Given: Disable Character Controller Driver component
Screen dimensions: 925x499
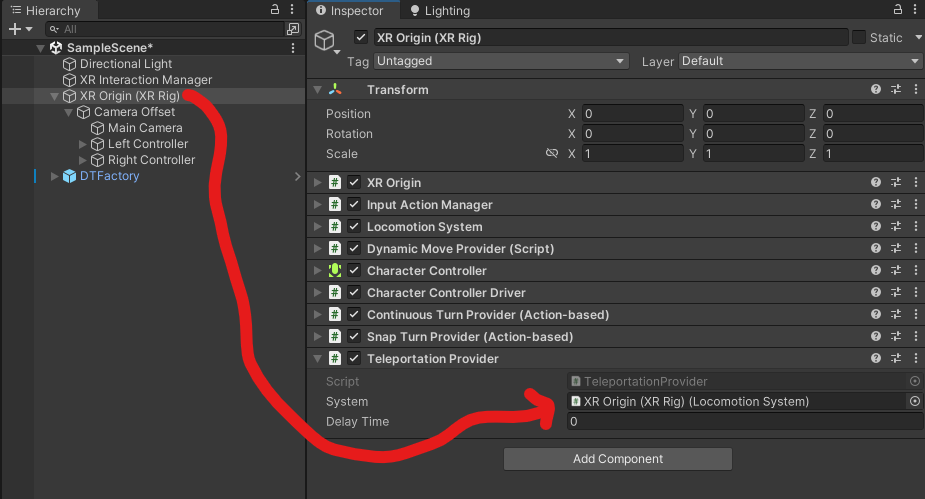Looking at the screenshot, I should (x=354, y=292).
